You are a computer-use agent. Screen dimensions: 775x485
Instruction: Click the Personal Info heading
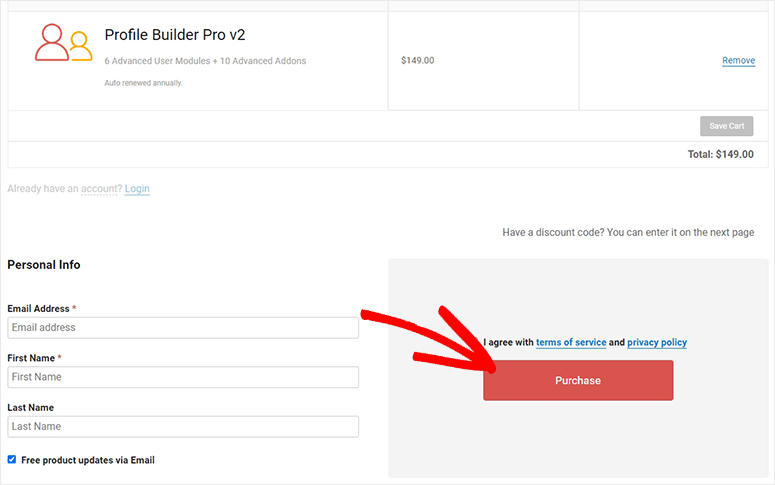pos(43,265)
